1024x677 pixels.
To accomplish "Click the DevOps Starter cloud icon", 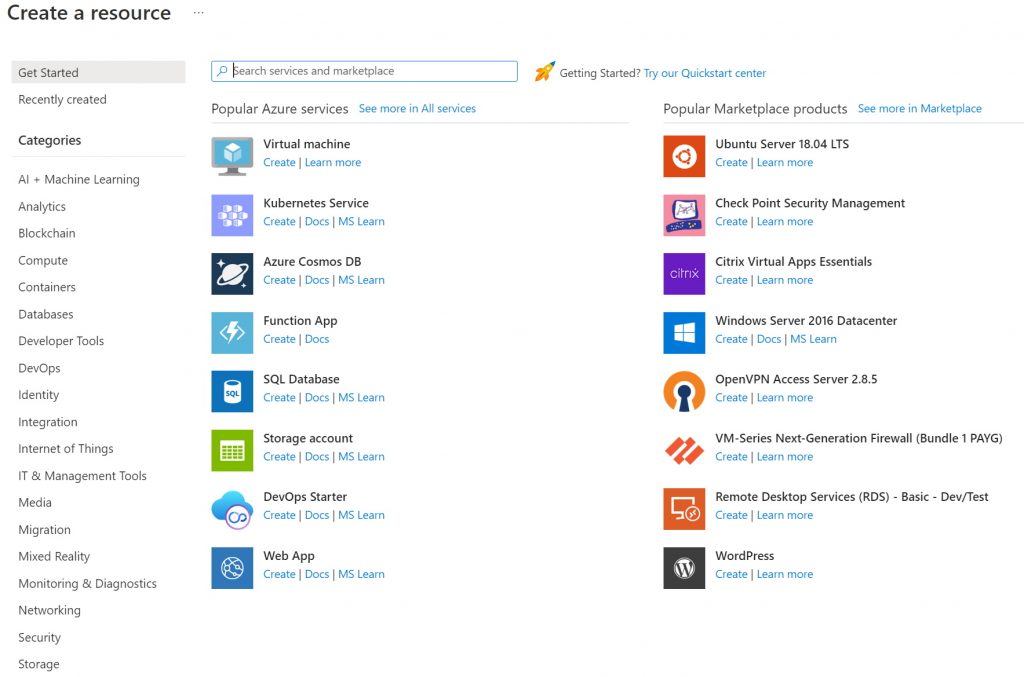I will pos(232,509).
